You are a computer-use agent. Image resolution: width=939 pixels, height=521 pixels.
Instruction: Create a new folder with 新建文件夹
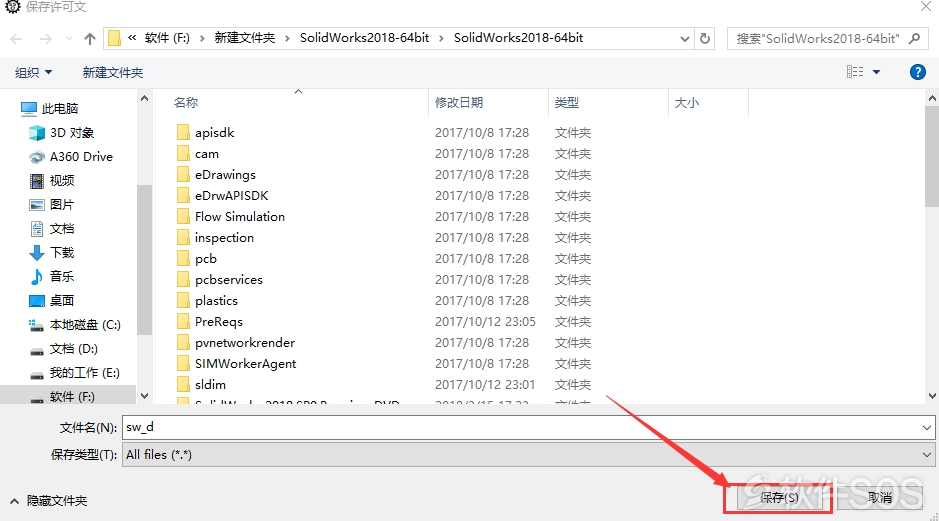[113, 72]
